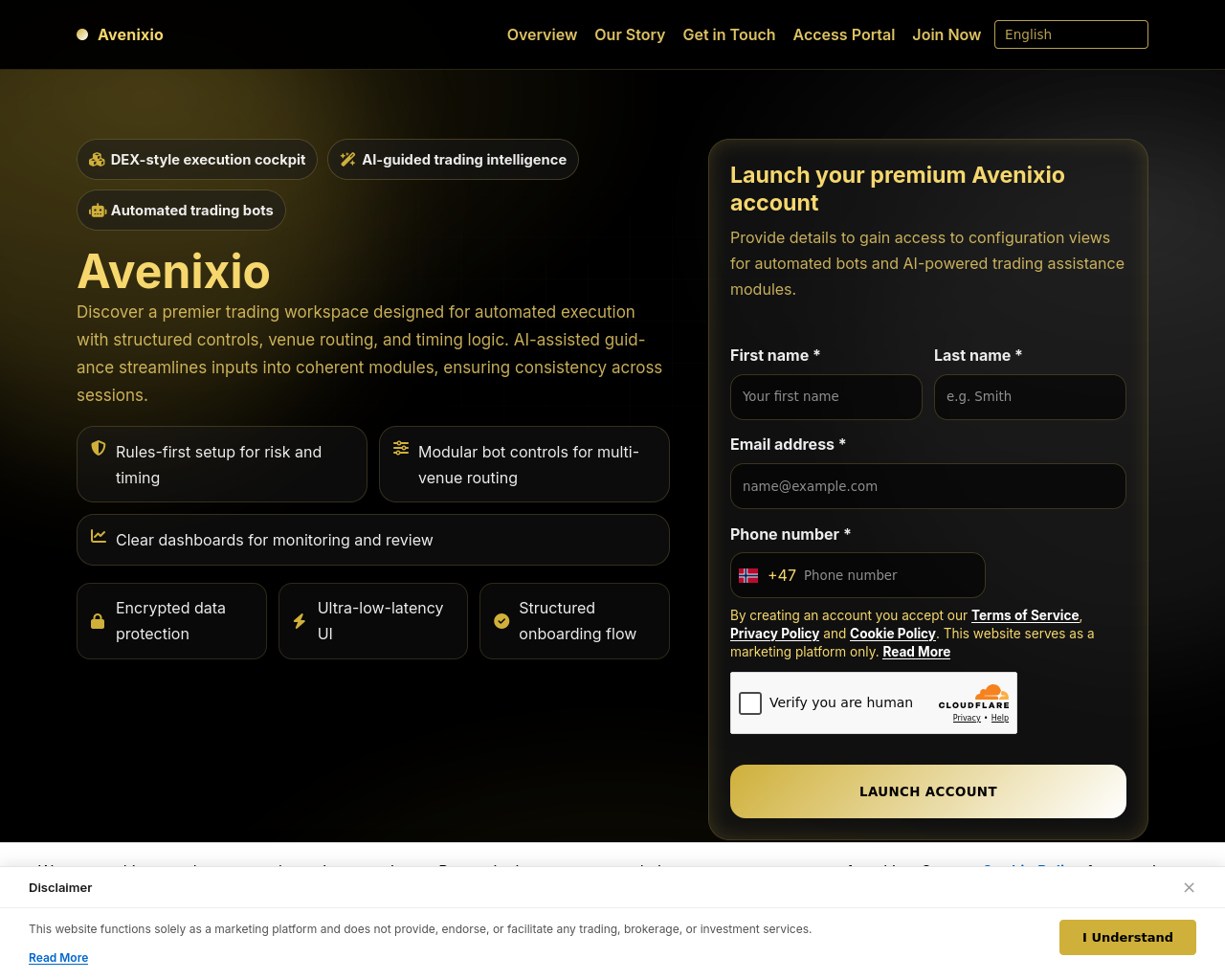This screenshot has width=1225, height=980.
Task: Click the large Avenixio heading text
Action: 173,271
